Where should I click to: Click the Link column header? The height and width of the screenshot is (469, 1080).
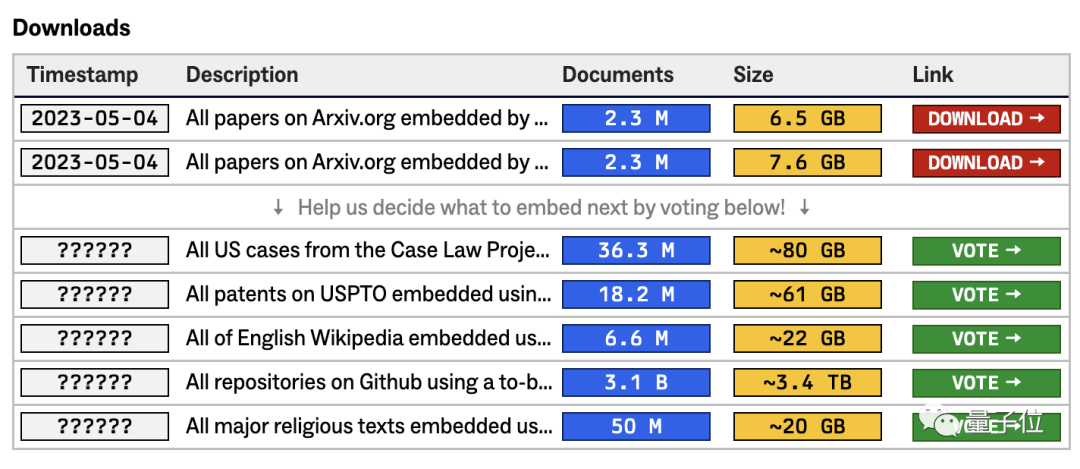tap(933, 74)
